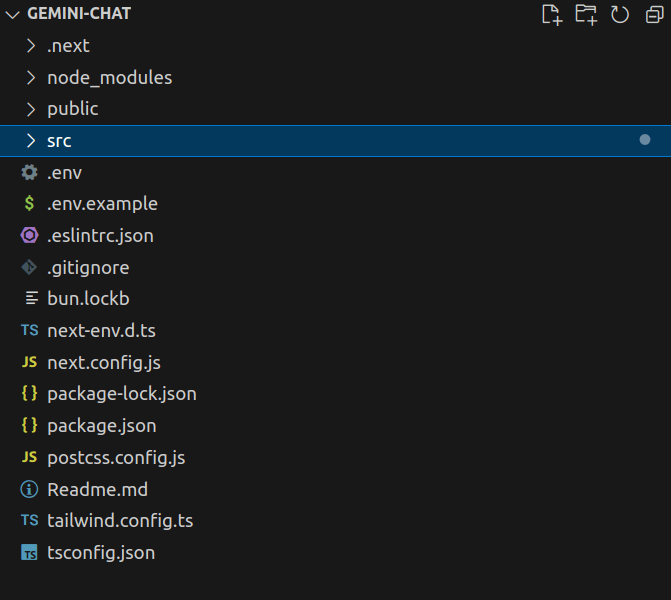Viewport: 671px width, 600px height.
Task: Click the TS icon beside tailwind.config.ts
Action: click(30, 520)
